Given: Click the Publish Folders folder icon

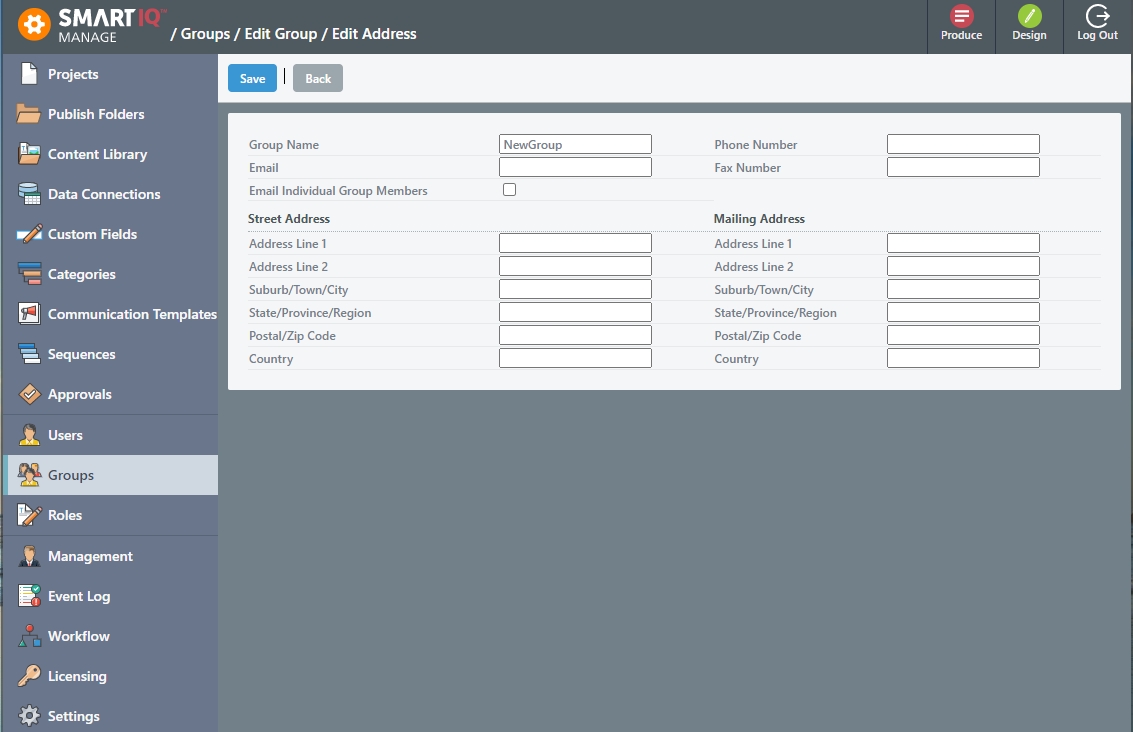Looking at the screenshot, I should pos(29,114).
